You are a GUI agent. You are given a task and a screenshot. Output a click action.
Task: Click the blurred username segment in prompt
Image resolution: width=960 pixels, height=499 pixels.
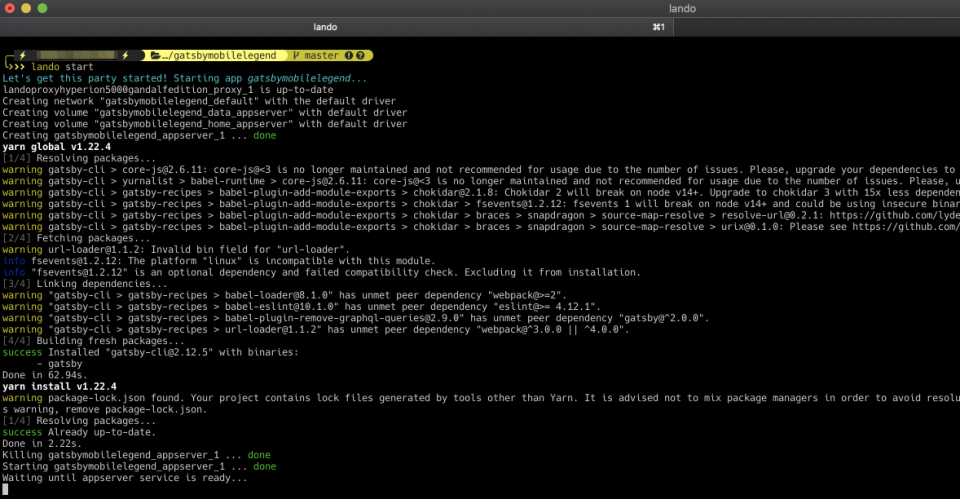[x=74, y=55]
